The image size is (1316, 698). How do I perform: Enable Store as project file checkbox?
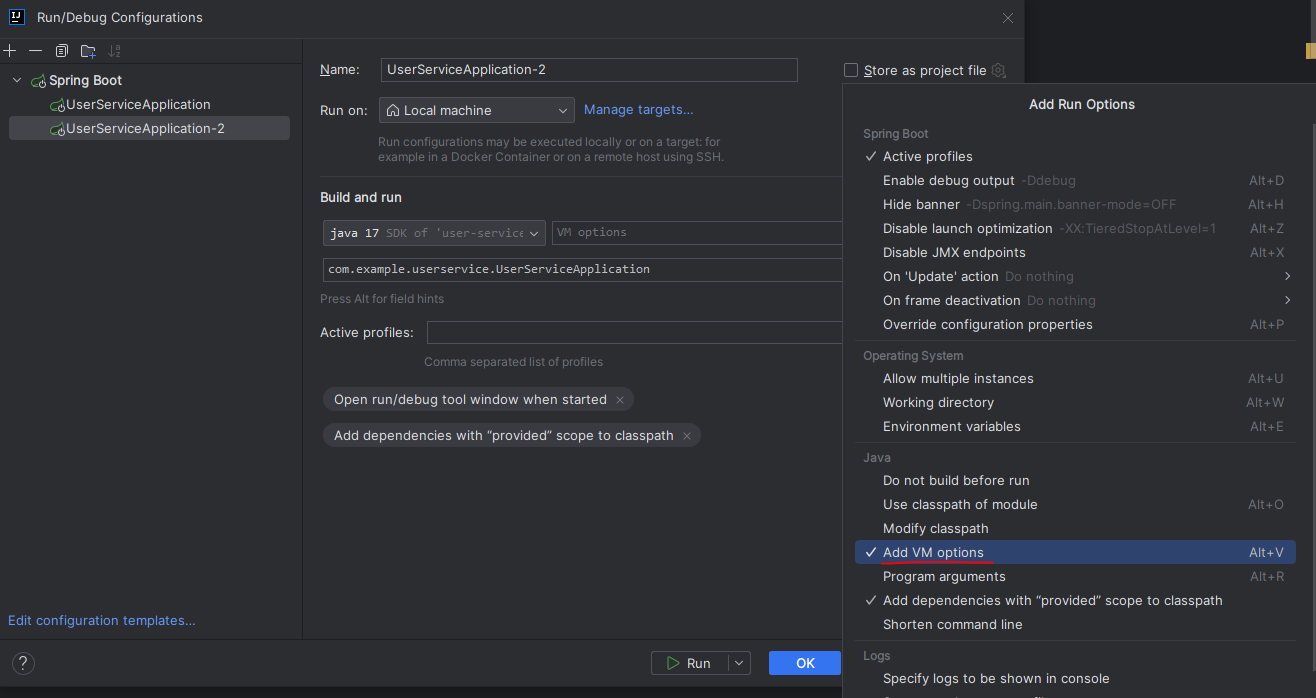(851, 70)
